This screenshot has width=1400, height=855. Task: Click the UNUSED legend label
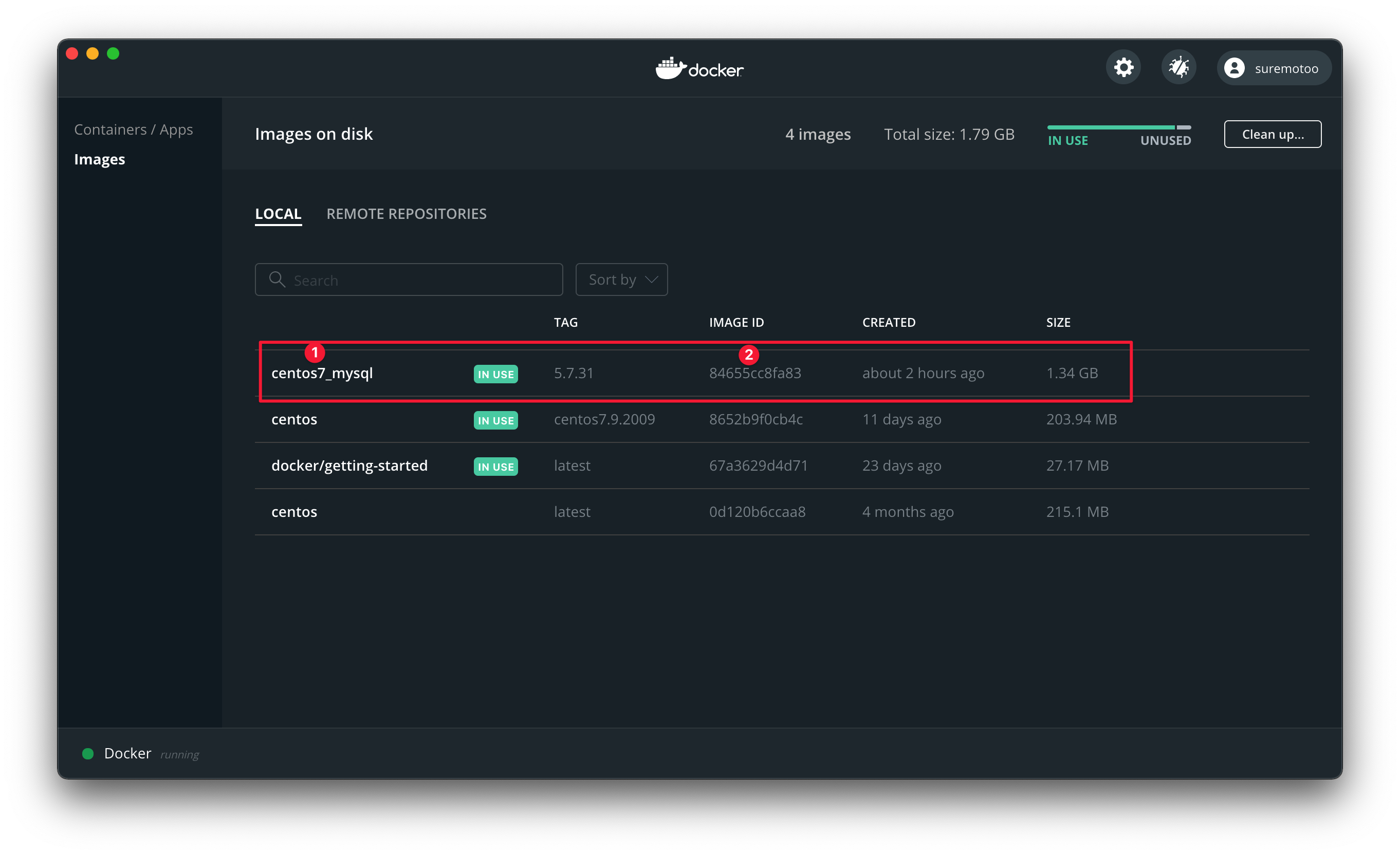1165,141
